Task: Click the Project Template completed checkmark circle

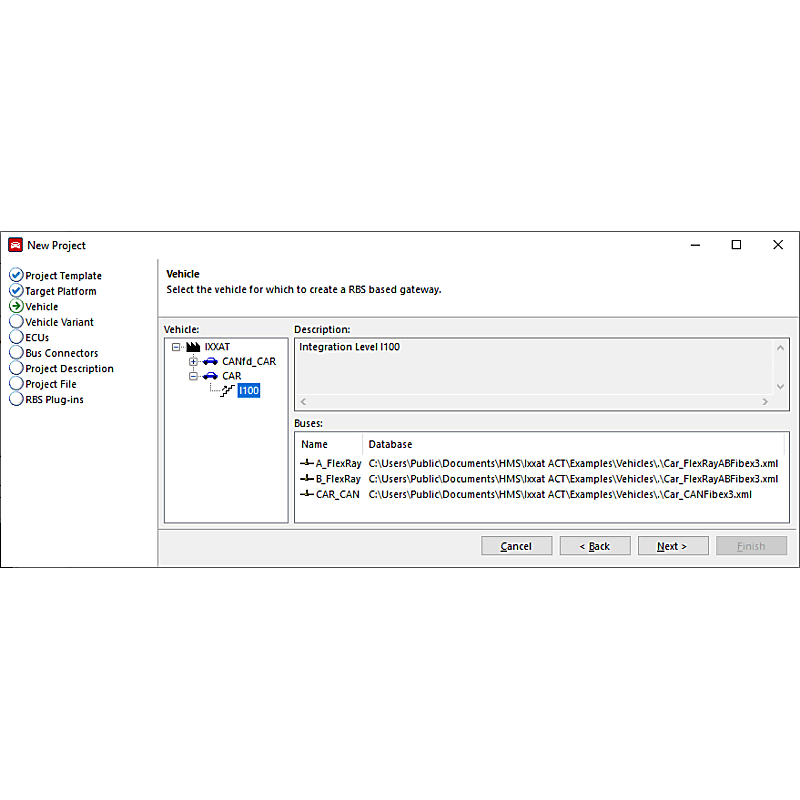Action: pos(16,275)
